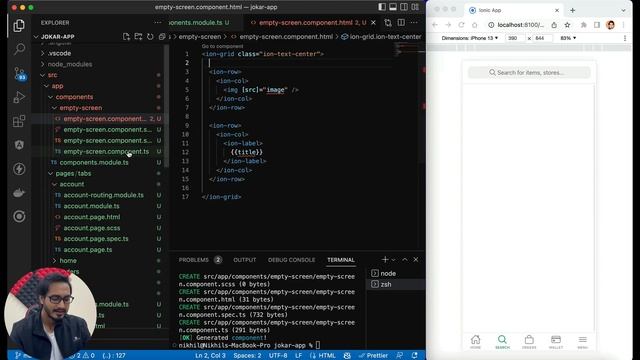
Task: Open Chrome profile avatar
Action: tap(611, 25)
